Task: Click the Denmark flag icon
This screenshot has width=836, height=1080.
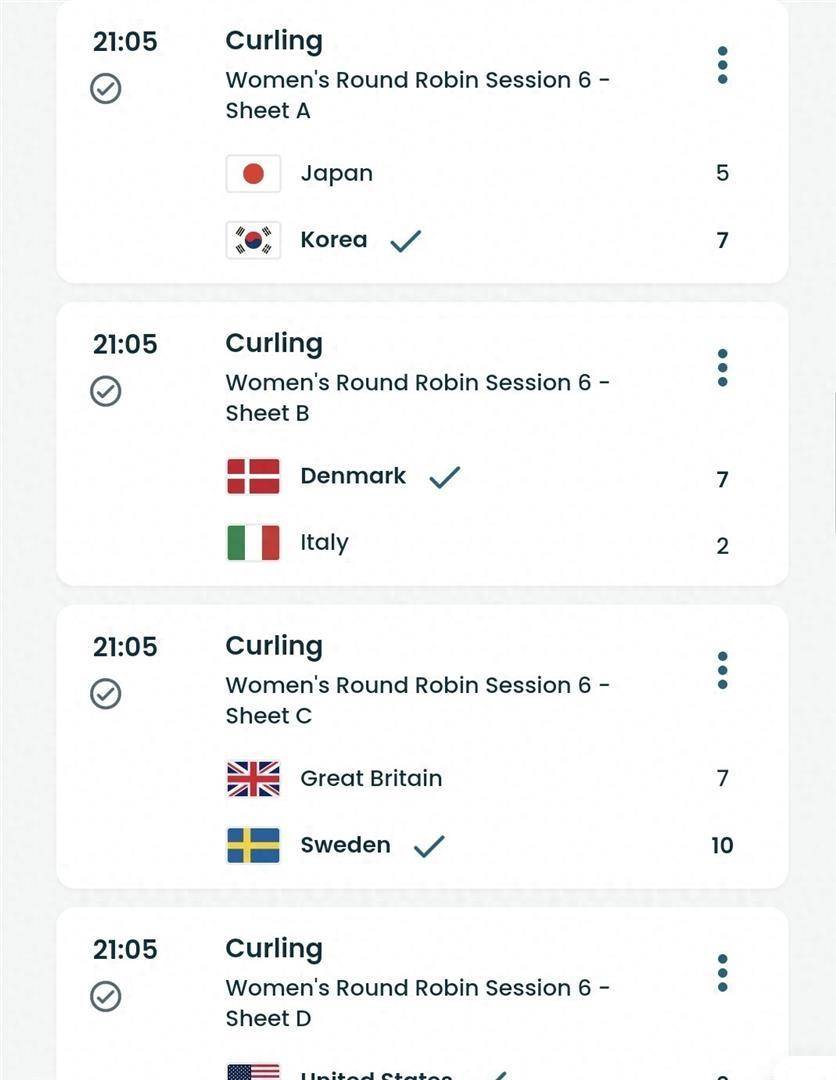Action: point(253,477)
